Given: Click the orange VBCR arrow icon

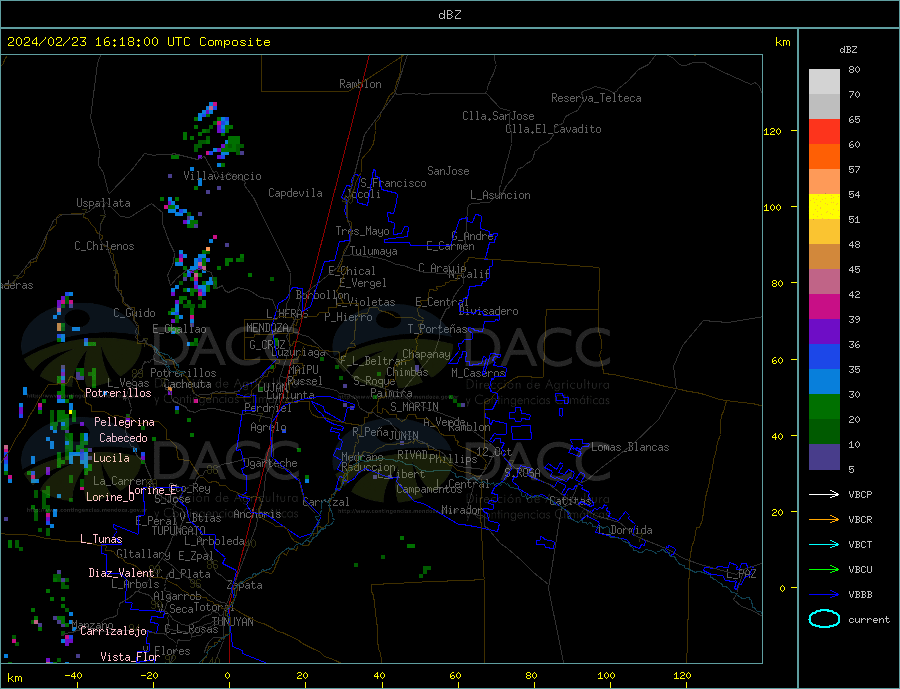Looking at the screenshot, I should point(824,519).
